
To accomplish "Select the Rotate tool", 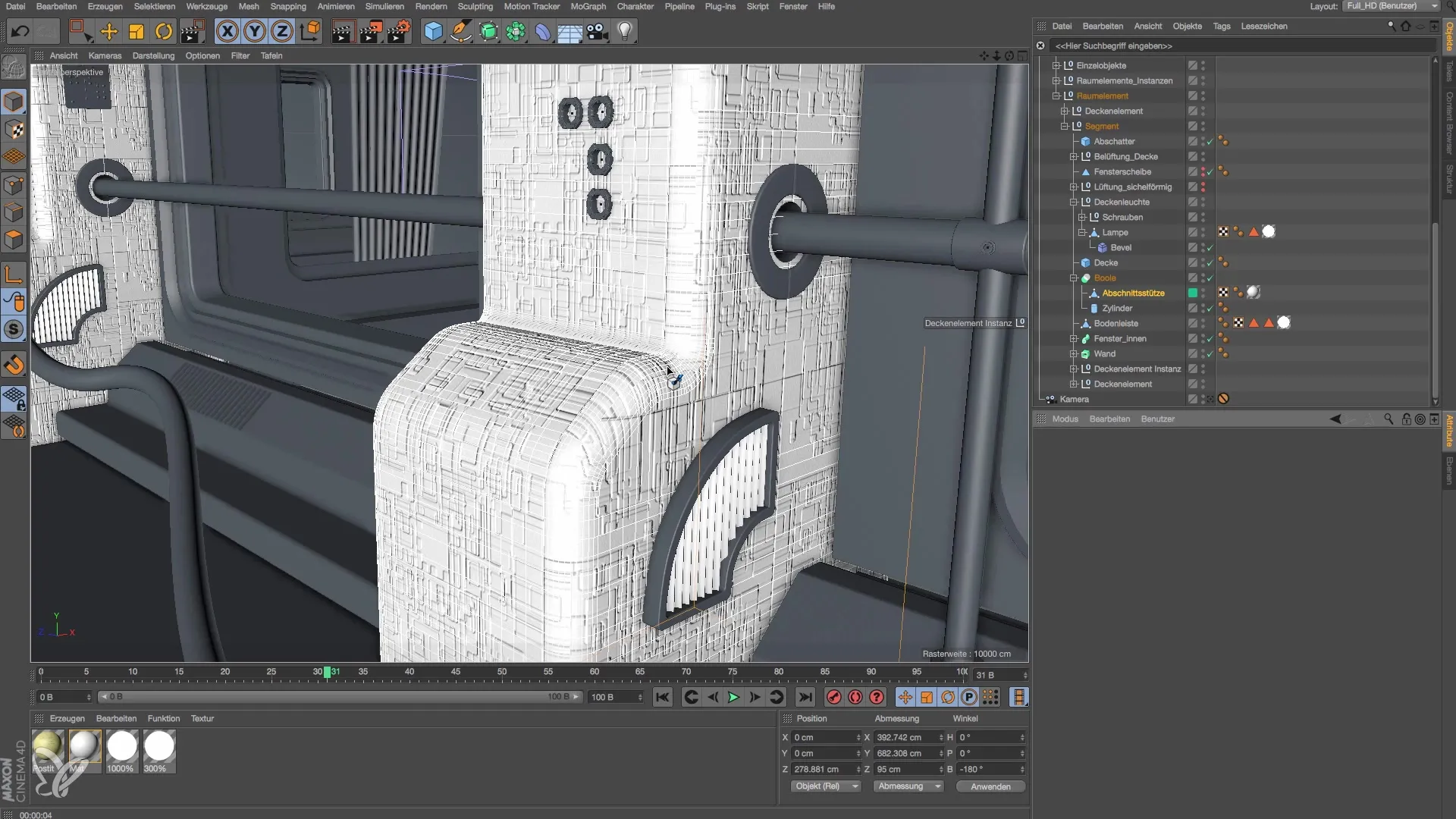I will 164,31.
